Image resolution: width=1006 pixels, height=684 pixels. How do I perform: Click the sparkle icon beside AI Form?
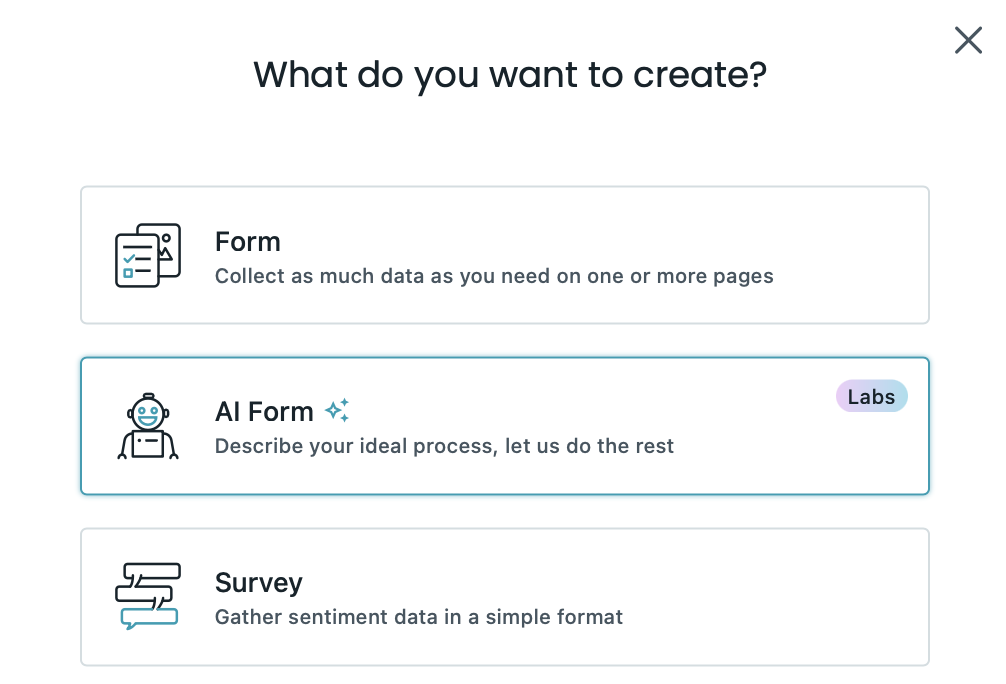337,410
